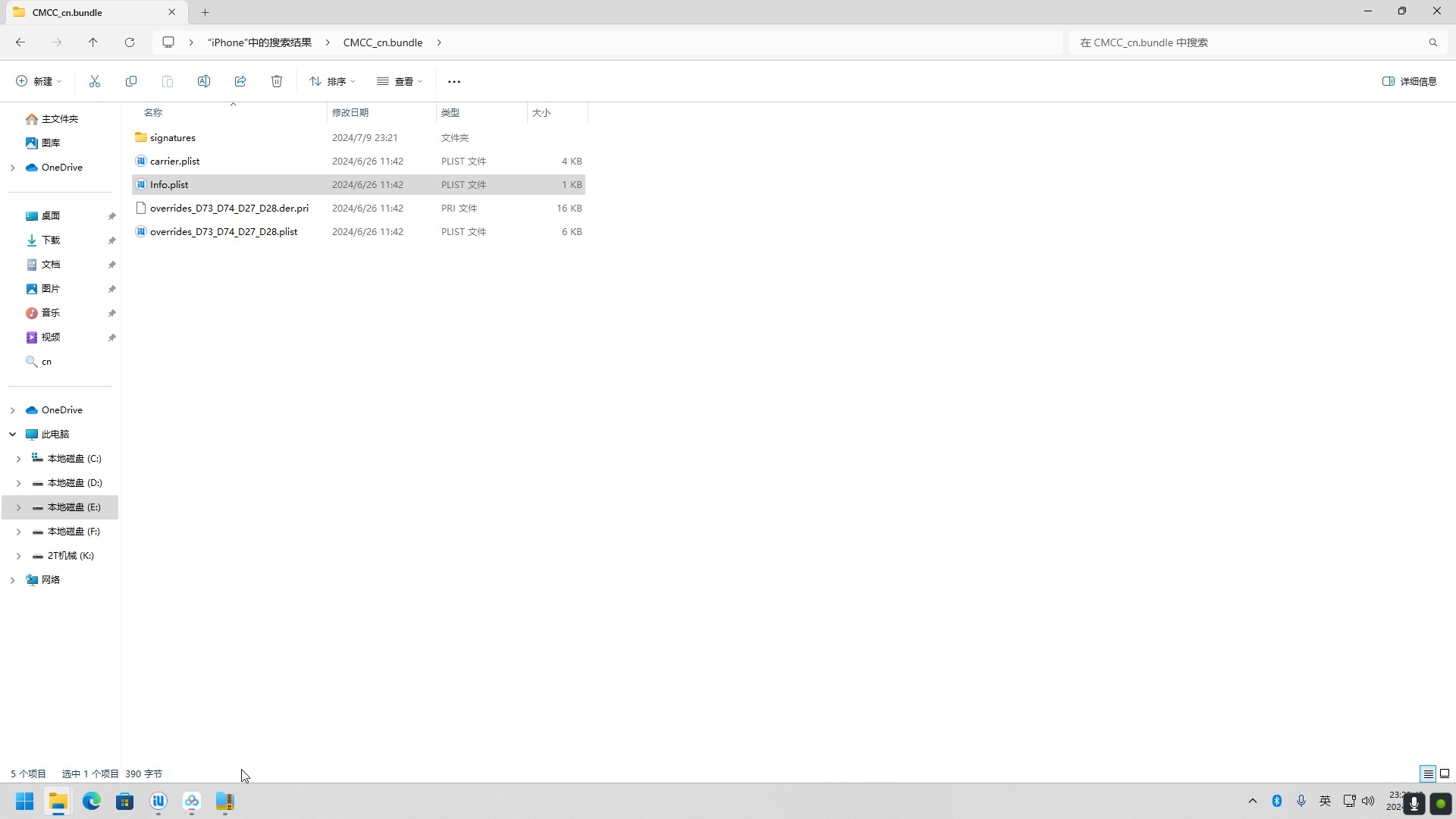Switch to large thumbnails view
Screen dimensions: 1456x819
[x=1445, y=773]
